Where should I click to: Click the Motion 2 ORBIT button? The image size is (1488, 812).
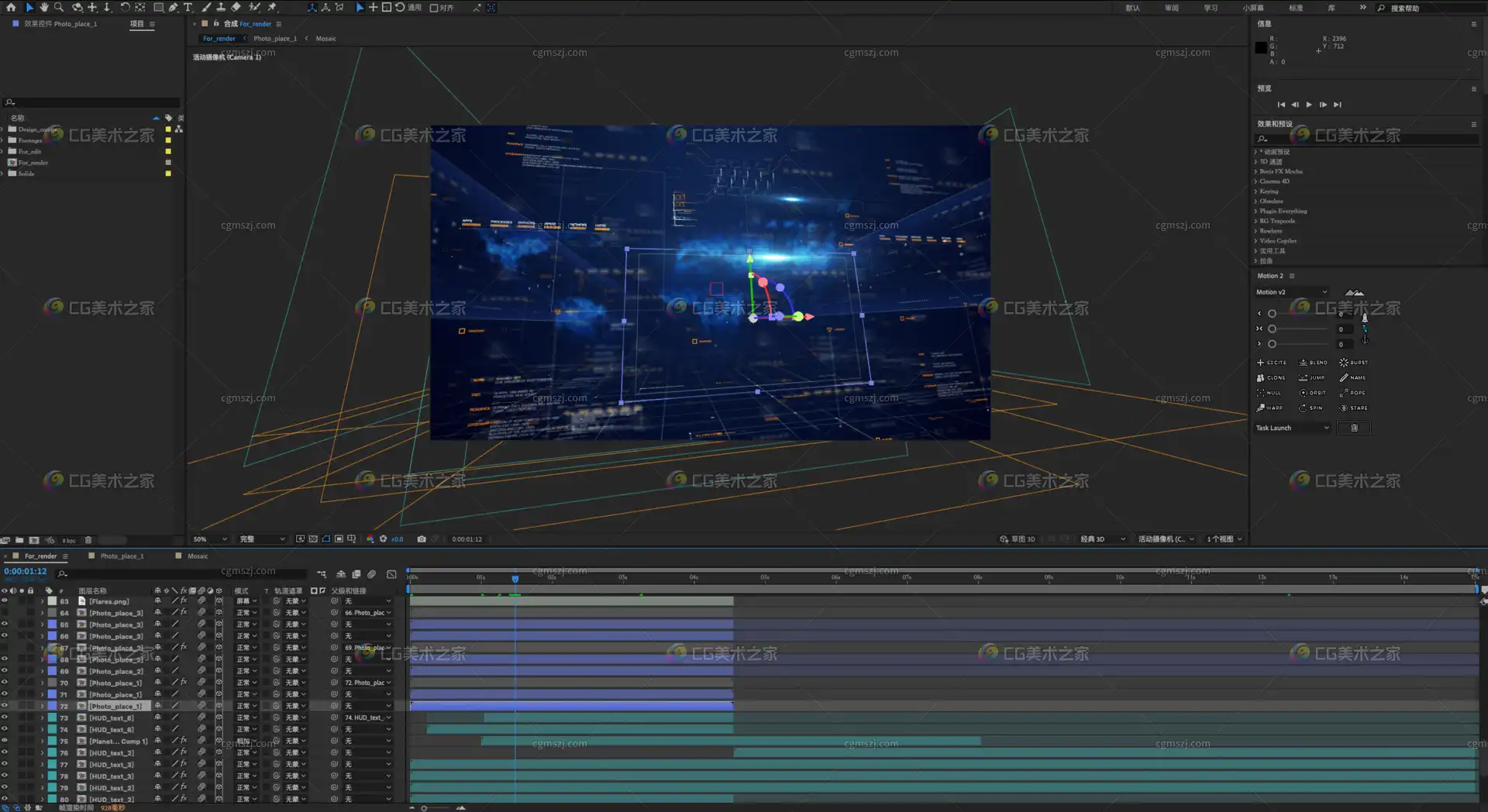coord(1313,393)
